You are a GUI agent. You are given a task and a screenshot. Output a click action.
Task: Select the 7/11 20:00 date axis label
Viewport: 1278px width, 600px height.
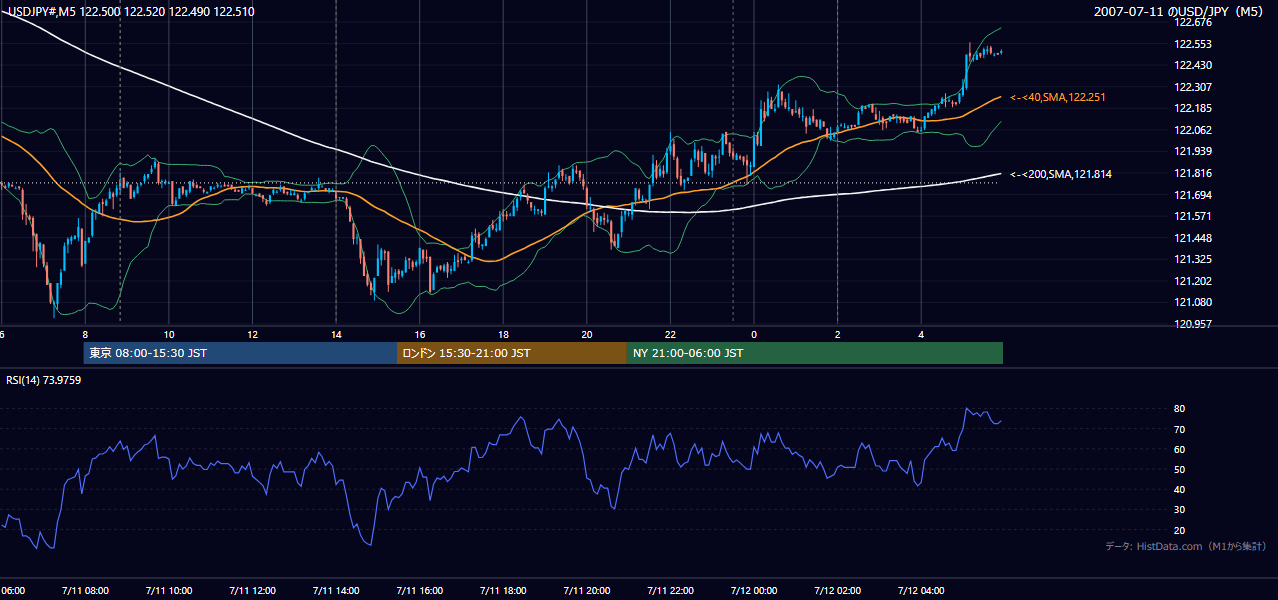click(x=587, y=590)
